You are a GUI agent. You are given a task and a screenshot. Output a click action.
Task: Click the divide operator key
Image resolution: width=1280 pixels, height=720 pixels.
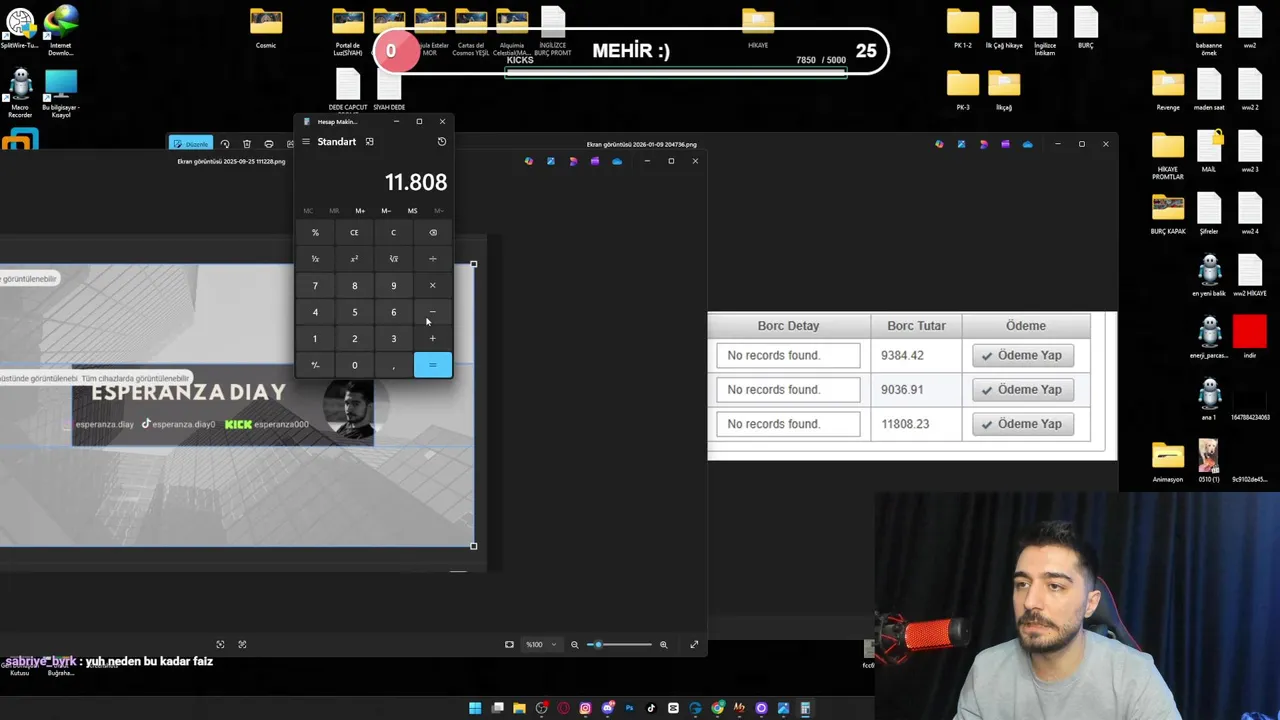pos(433,259)
